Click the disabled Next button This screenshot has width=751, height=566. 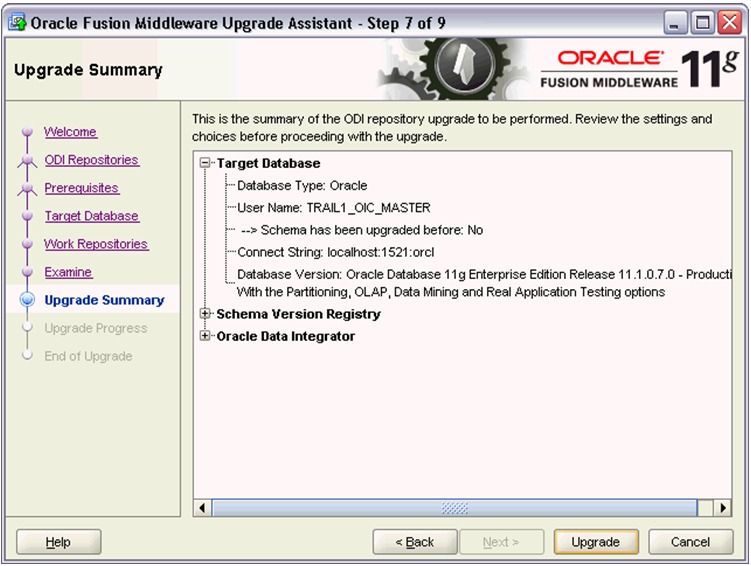[x=501, y=542]
